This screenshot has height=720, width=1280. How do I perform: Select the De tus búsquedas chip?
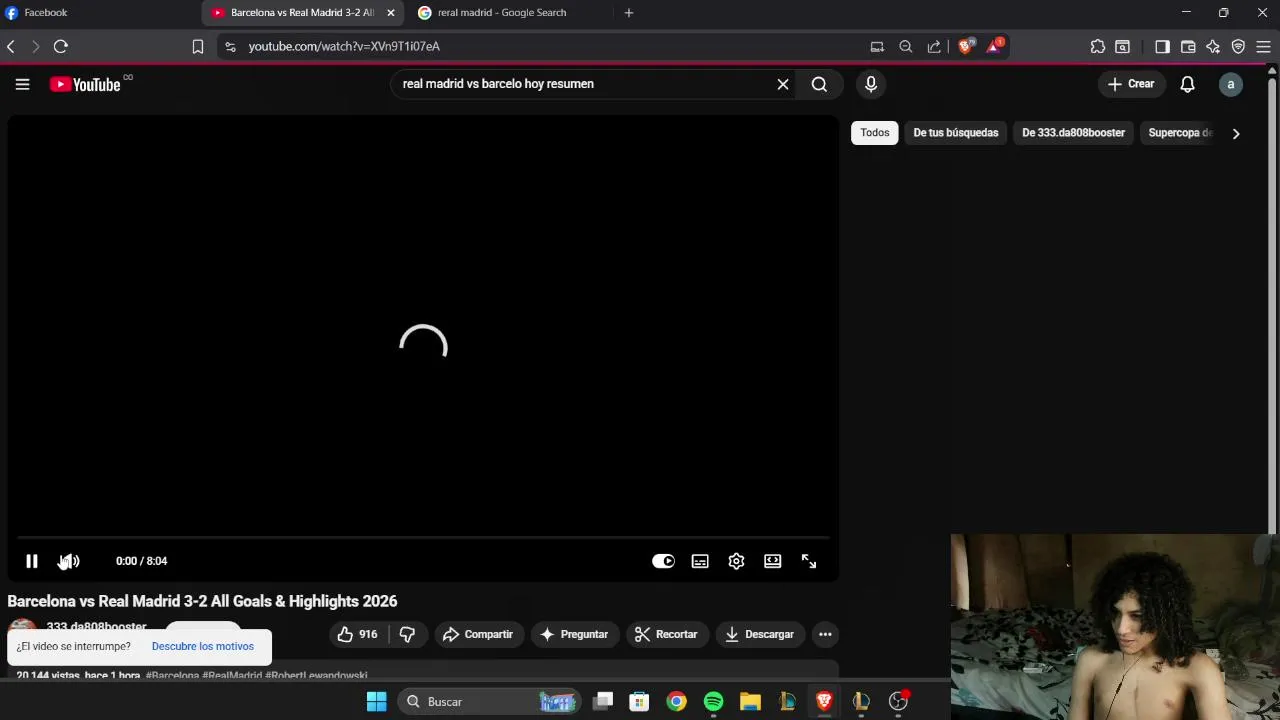[x=956, y=133]
